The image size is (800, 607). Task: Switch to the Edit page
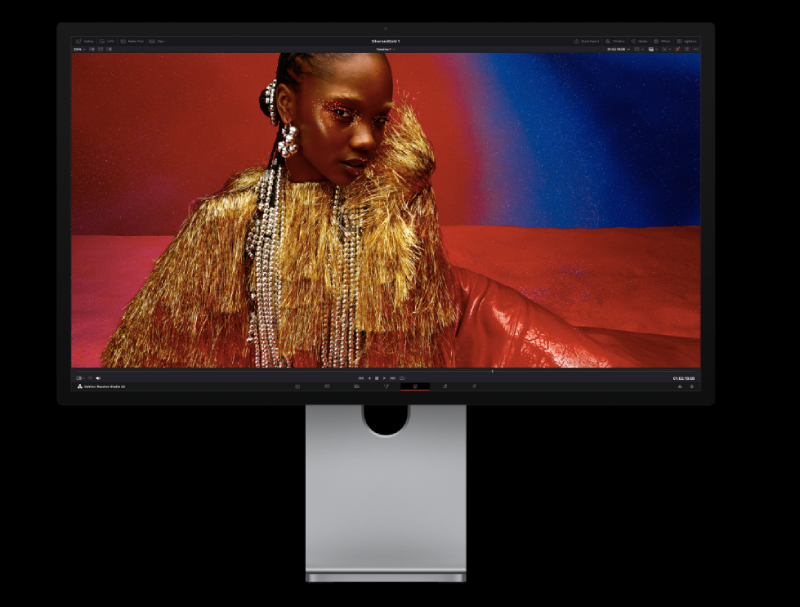click(x=356, y=386)
